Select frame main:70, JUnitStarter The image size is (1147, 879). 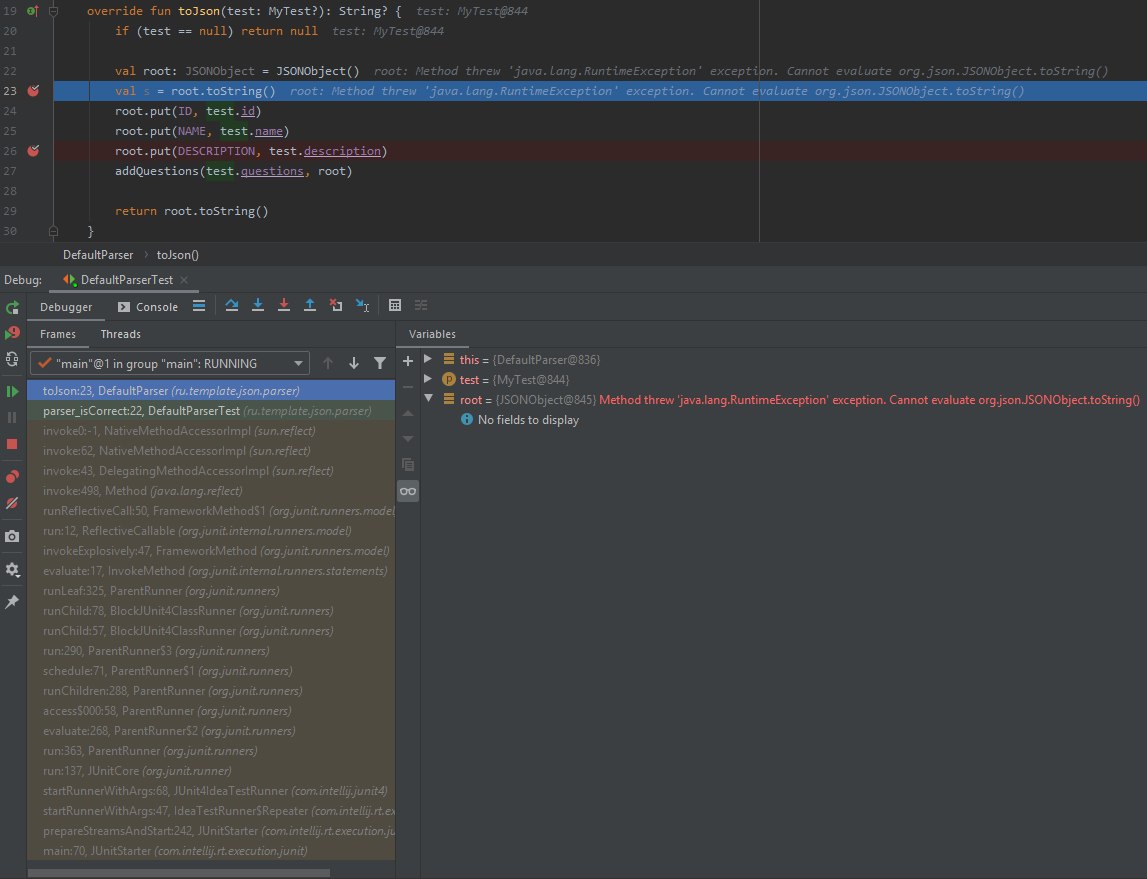(x=211, y=850)
